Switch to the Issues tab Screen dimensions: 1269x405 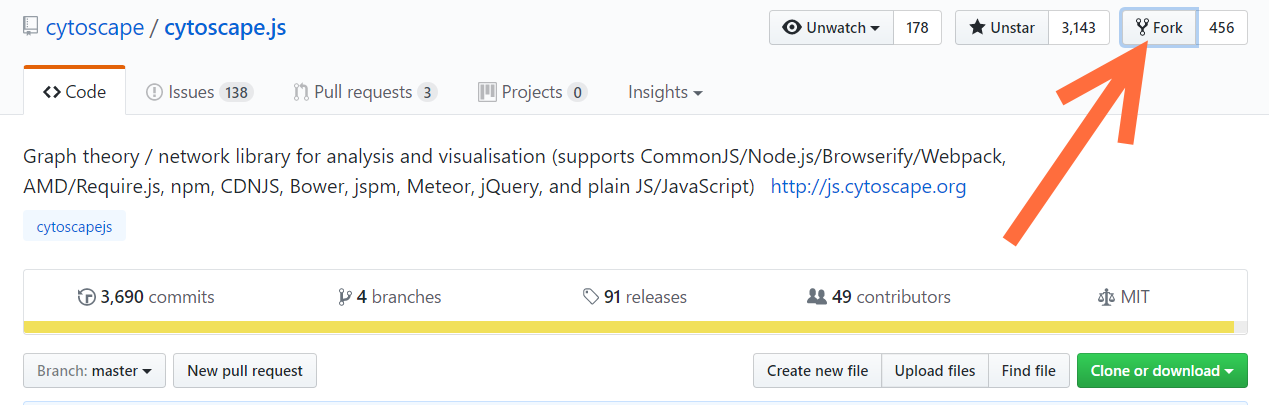(199, 92)
